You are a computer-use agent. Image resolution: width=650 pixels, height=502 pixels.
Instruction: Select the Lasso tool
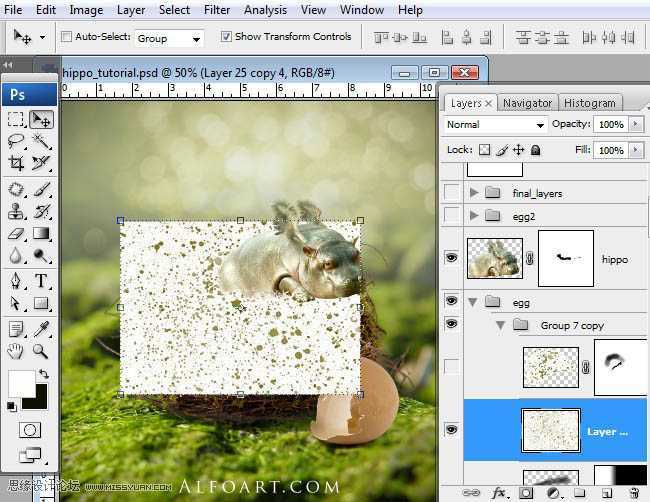coord(16,141)
